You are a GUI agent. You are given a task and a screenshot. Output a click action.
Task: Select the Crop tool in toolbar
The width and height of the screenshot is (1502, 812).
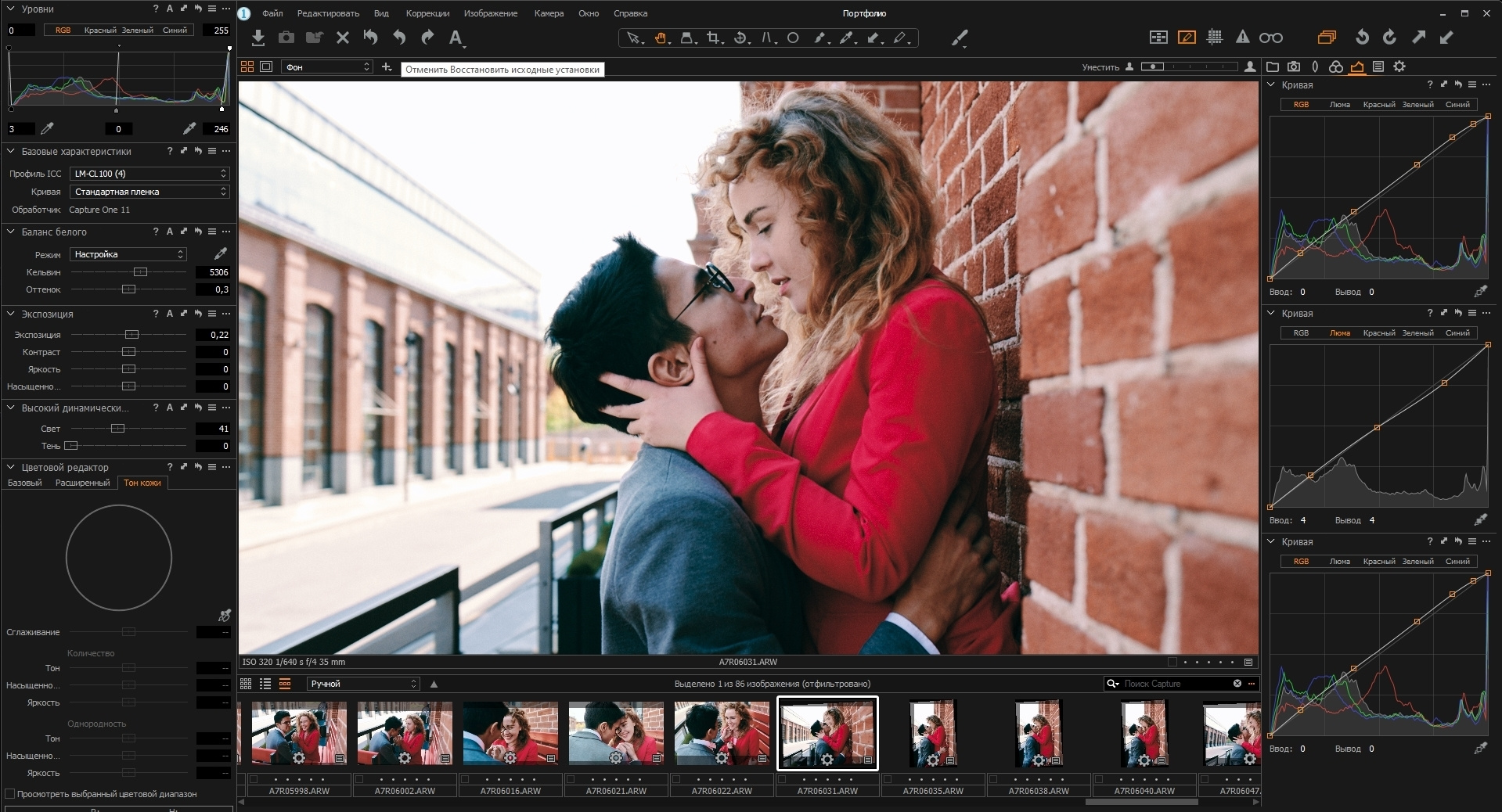(713, 38)
